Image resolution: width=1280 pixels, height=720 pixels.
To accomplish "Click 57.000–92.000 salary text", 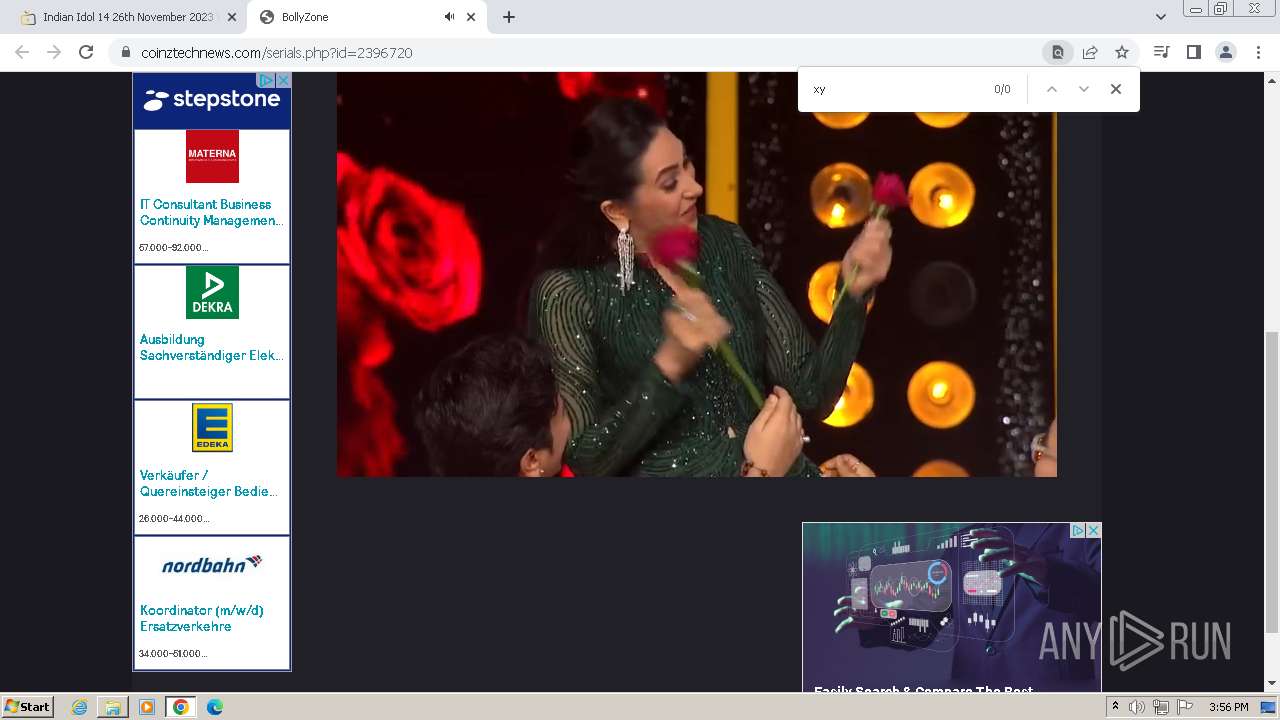I will click(173, 247).
